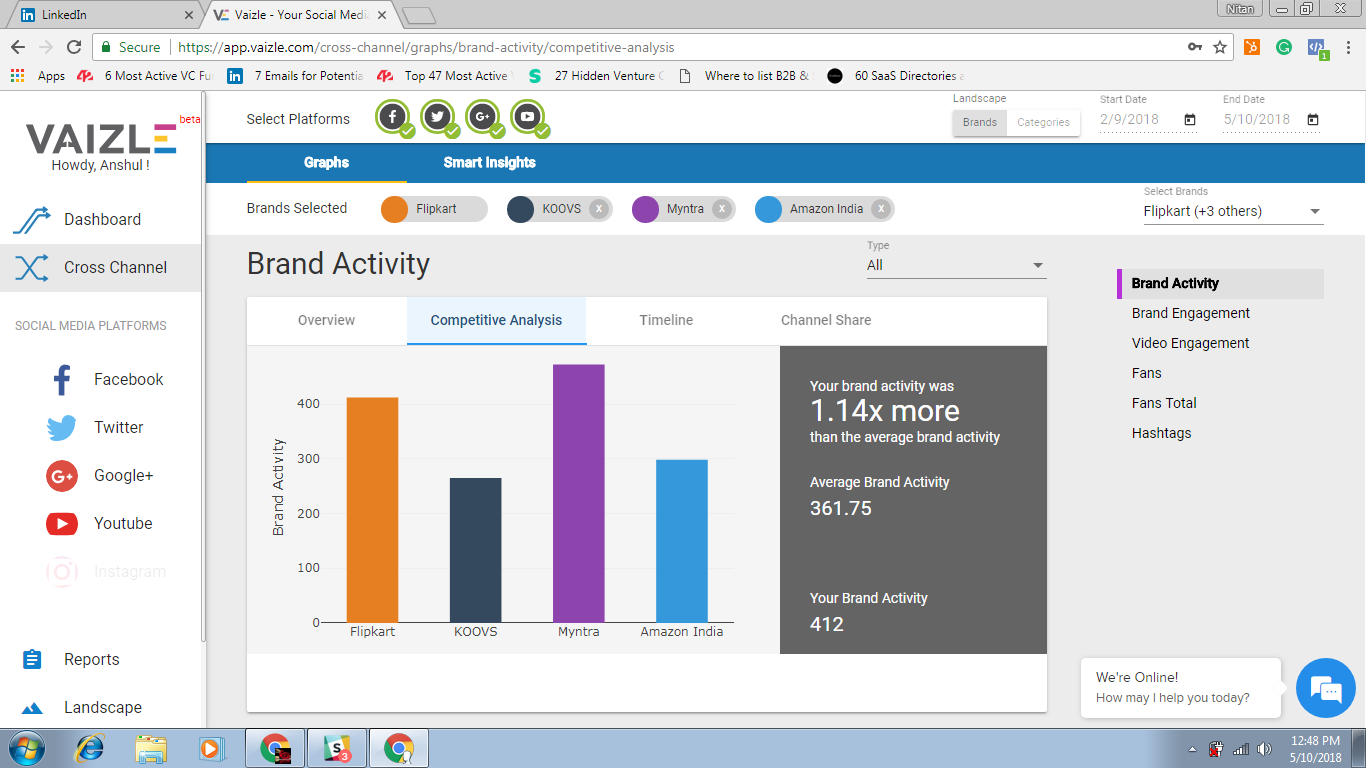Image resolution: width=1366 pixels, height=768 pixels.
Task: Reload the page with the refresh icon
Action: click(x=73, y=47)
